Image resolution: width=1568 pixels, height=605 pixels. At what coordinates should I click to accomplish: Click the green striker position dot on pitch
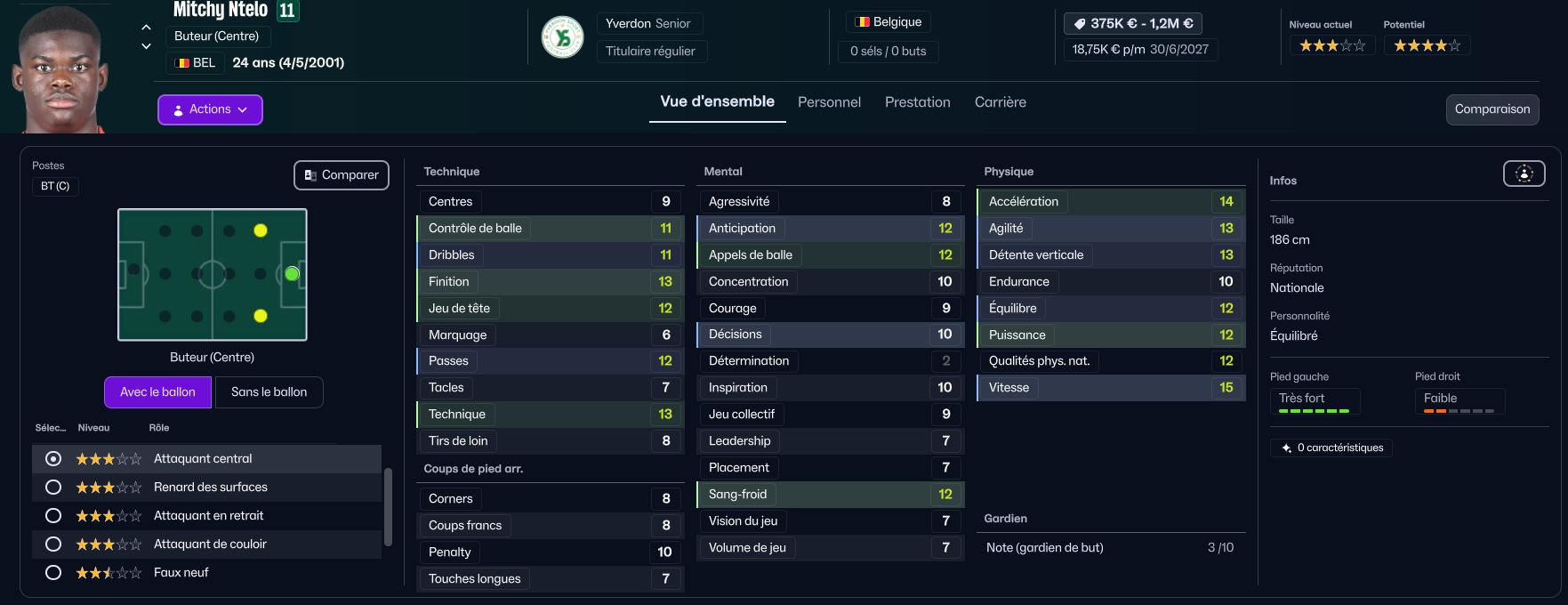(292, 274)
